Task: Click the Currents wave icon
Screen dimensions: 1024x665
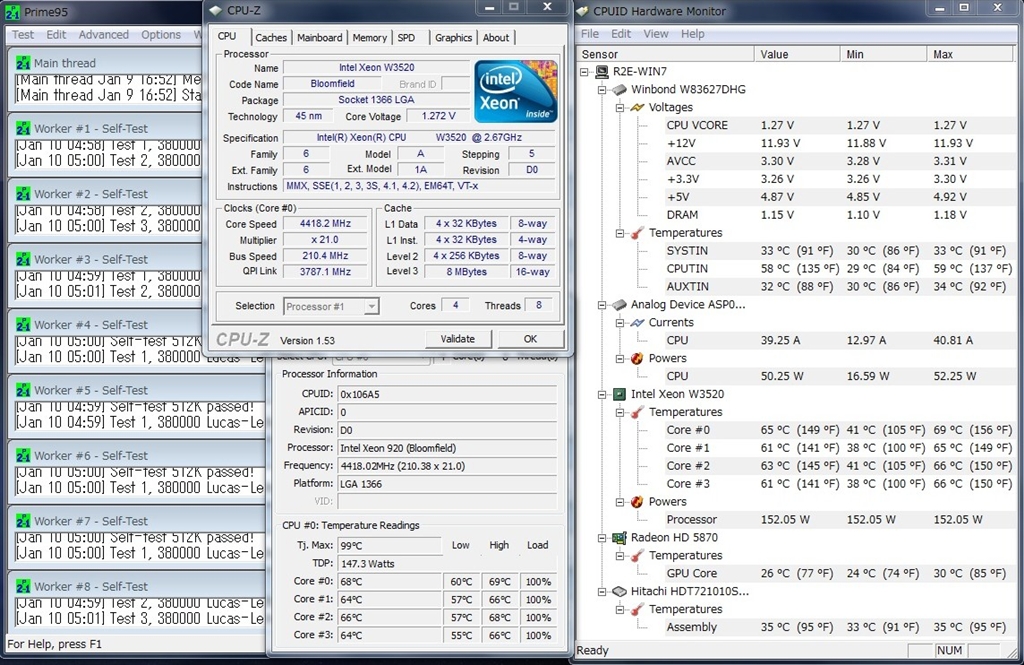Action: pyautogui.click(x=637, y=322)
